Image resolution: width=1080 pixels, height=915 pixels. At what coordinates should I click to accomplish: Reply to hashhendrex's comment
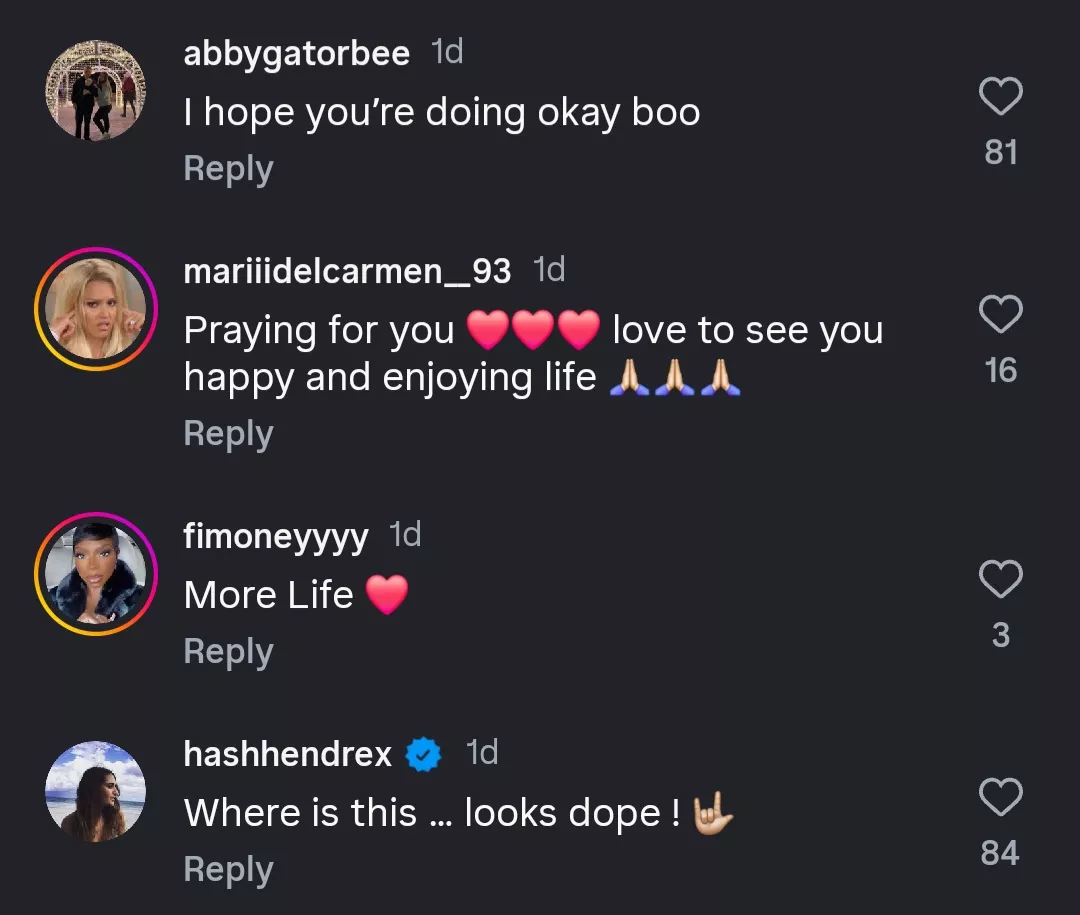pyautogui.click(x=228, y=869)
